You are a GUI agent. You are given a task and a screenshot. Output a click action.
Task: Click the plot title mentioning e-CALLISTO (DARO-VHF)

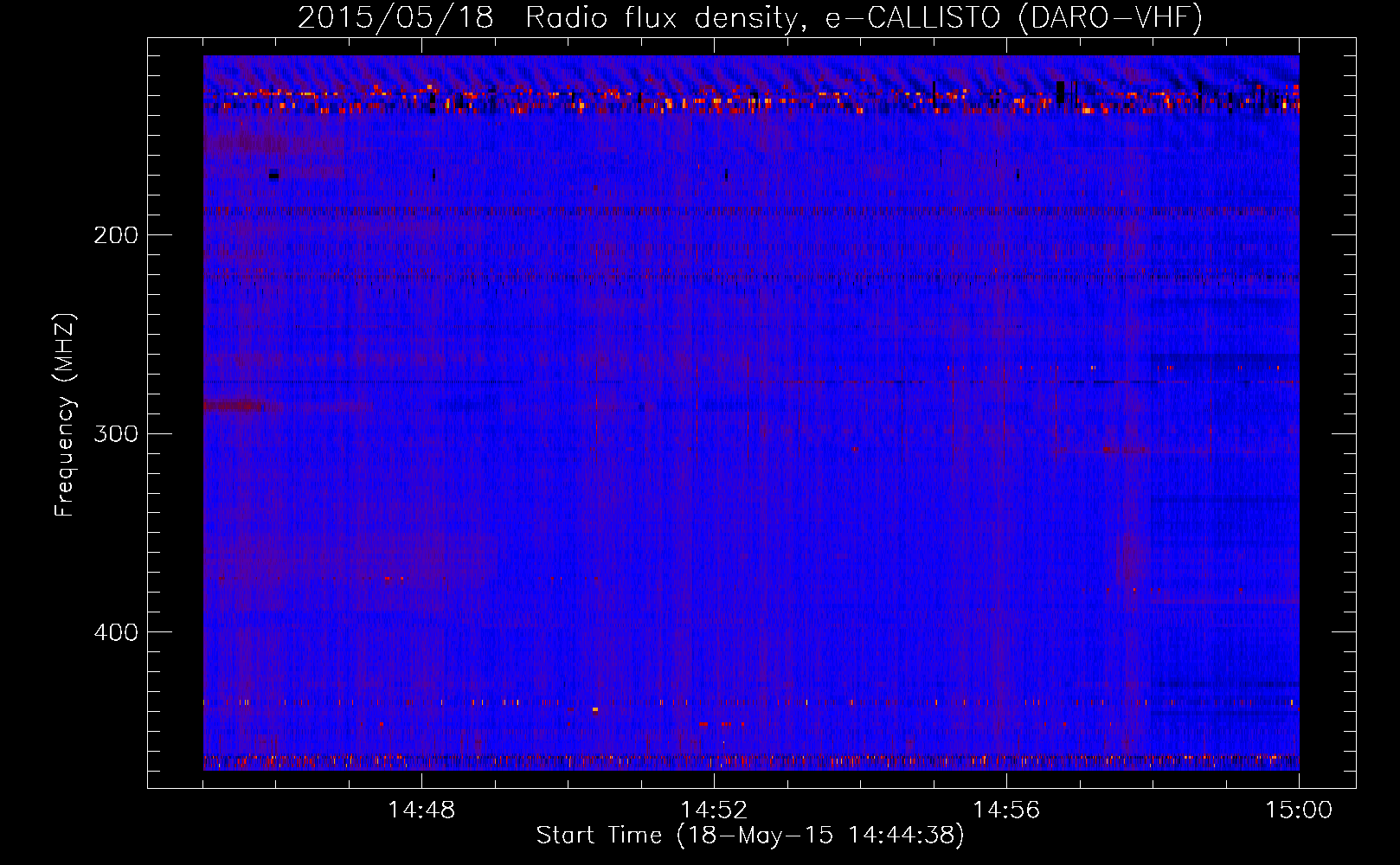point(750,17)
